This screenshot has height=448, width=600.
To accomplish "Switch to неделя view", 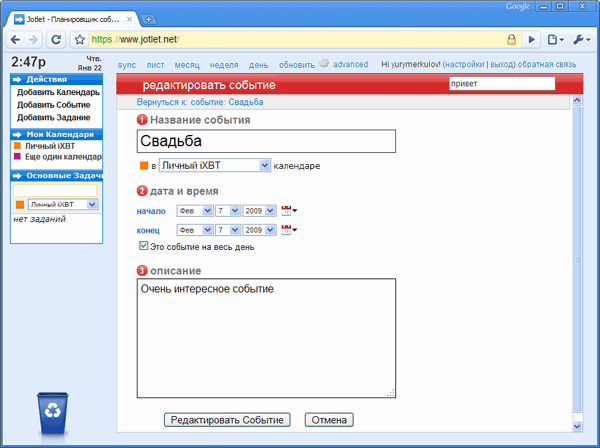I will click(x=224, y=65).
